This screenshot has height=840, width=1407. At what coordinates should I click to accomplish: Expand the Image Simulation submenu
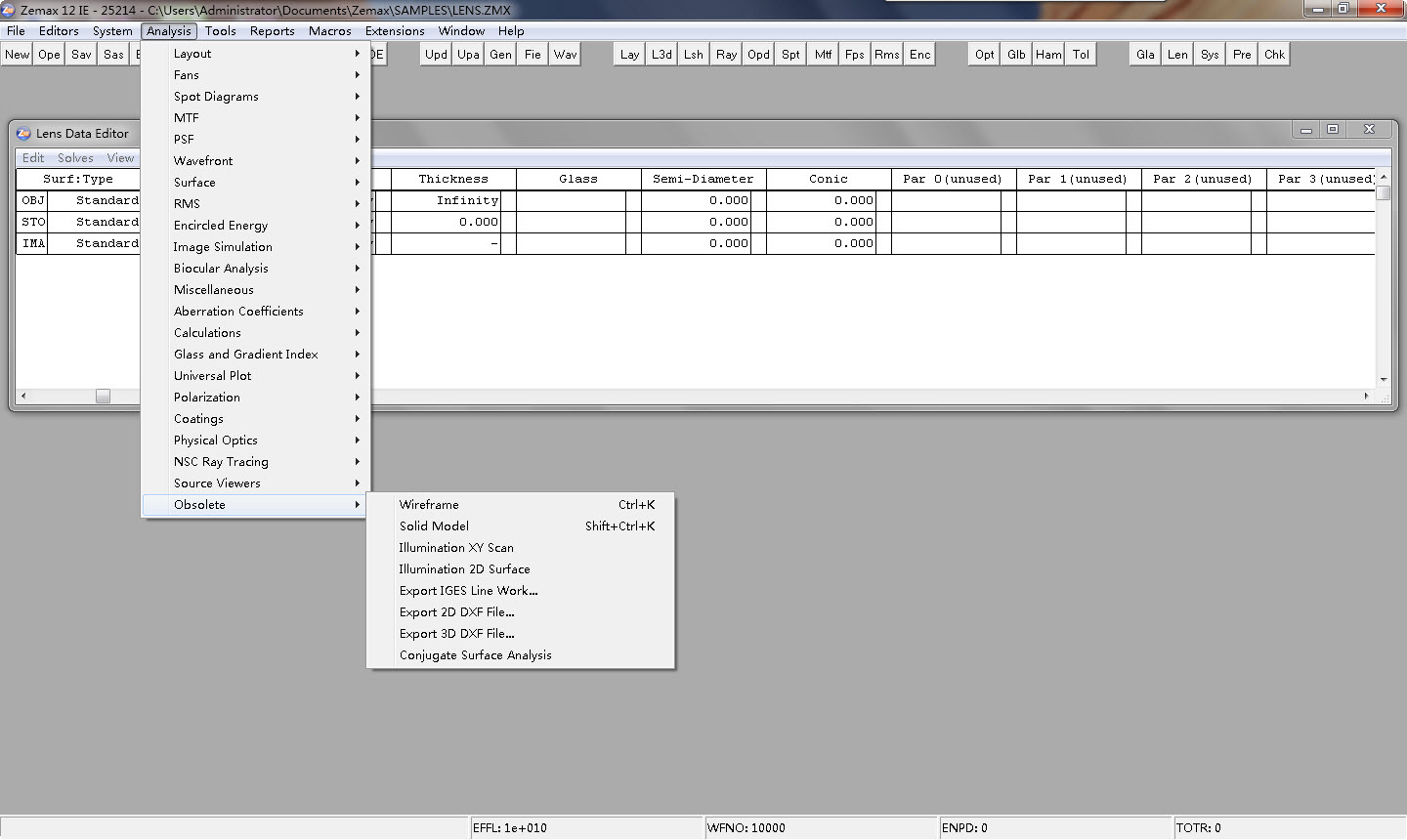click(254, 247)
